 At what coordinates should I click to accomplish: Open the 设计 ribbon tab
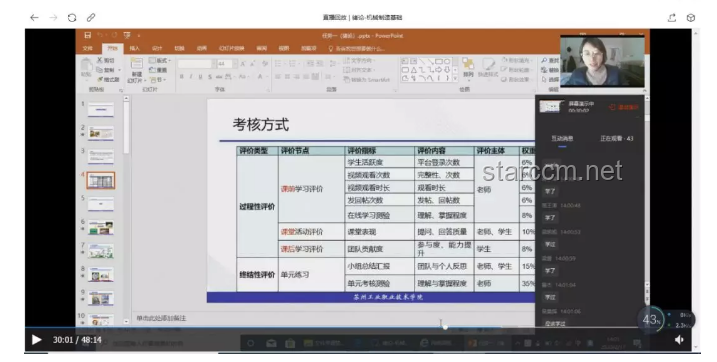pyautogui.click(x=157, y=48)
